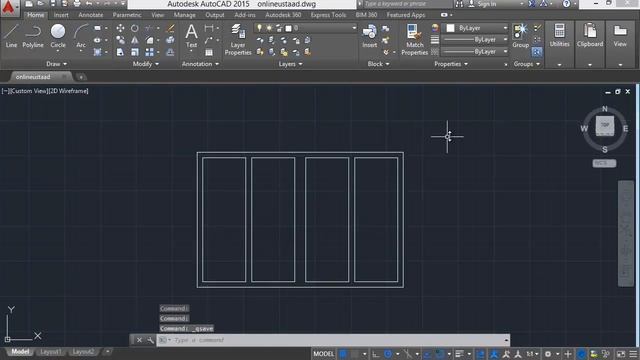Open the Insert ribbon tab
The width and height of the screenshot is (640, 360).
(61, 15)
